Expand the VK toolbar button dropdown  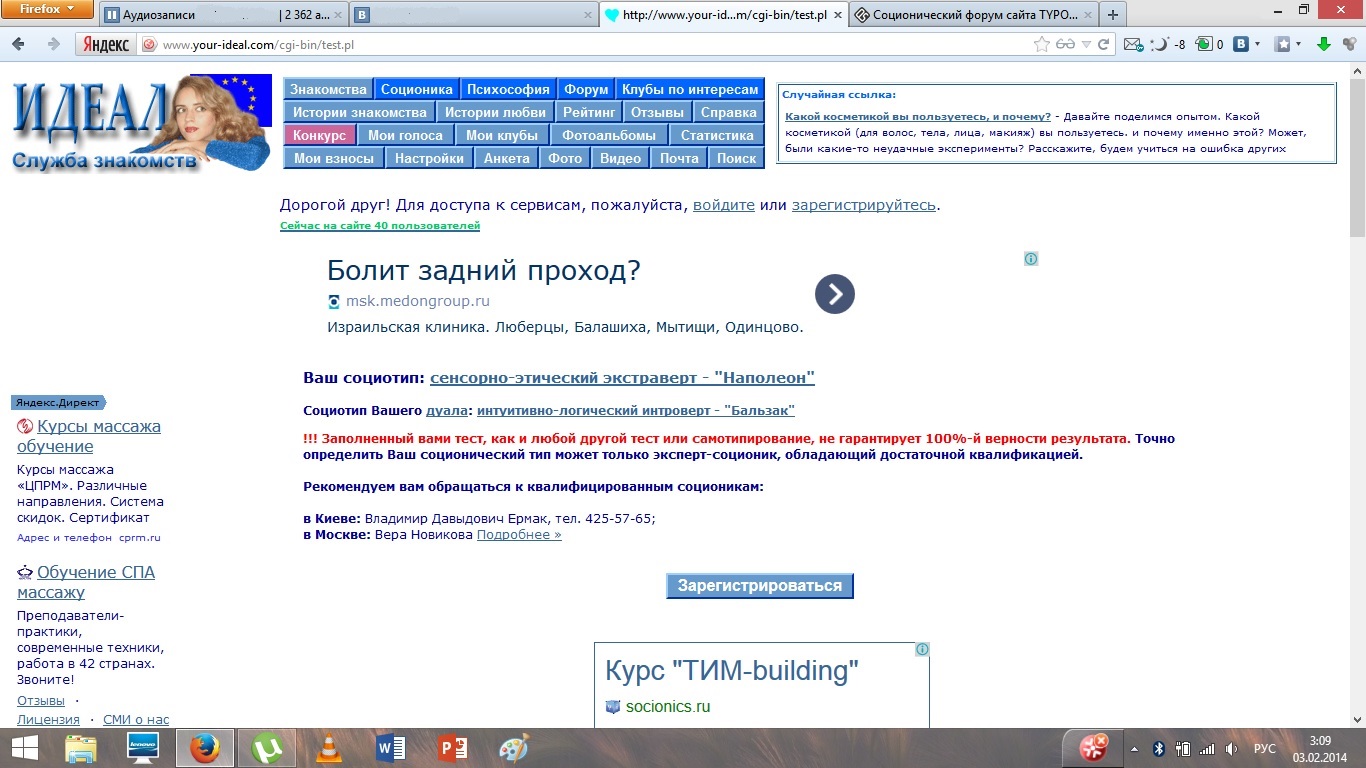tap(1258, 44)
